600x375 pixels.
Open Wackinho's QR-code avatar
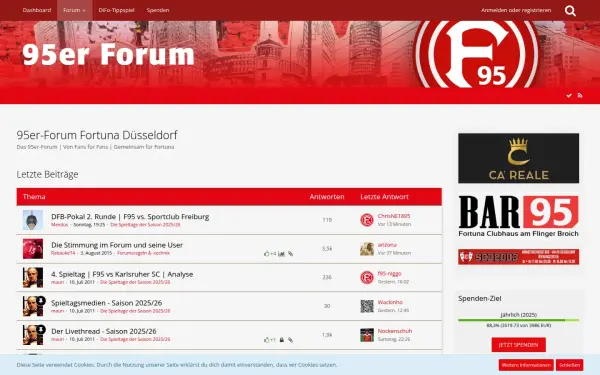[x=367, y=306]
